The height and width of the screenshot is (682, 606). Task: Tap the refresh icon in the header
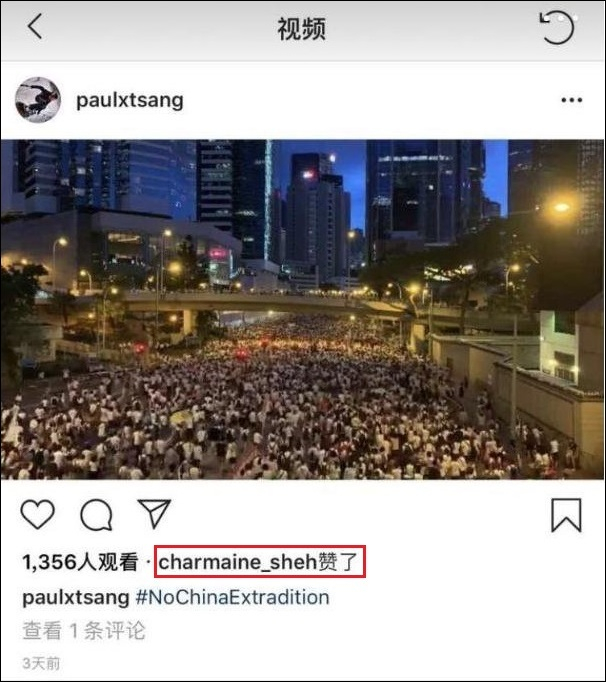557,28
